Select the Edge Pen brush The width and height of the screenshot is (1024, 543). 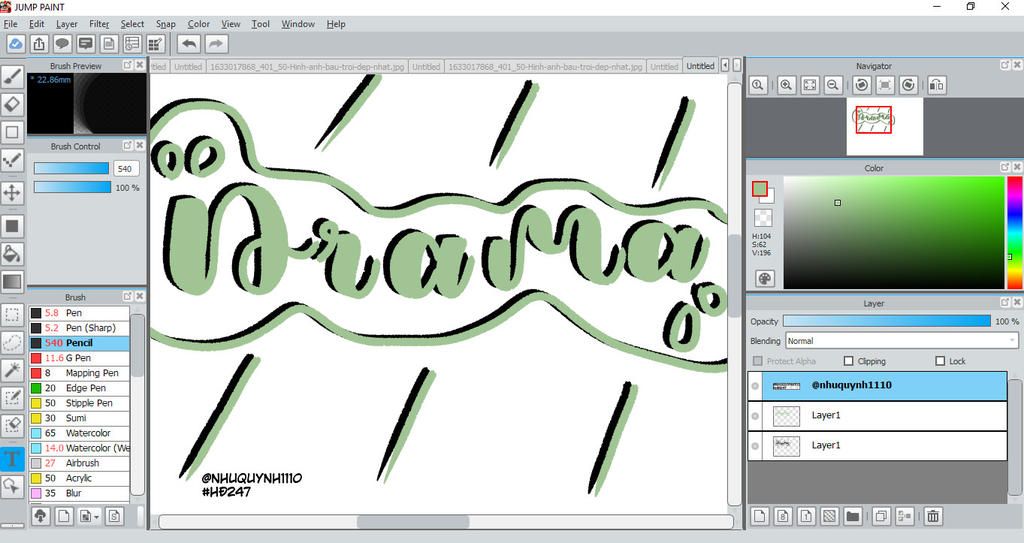79,388
